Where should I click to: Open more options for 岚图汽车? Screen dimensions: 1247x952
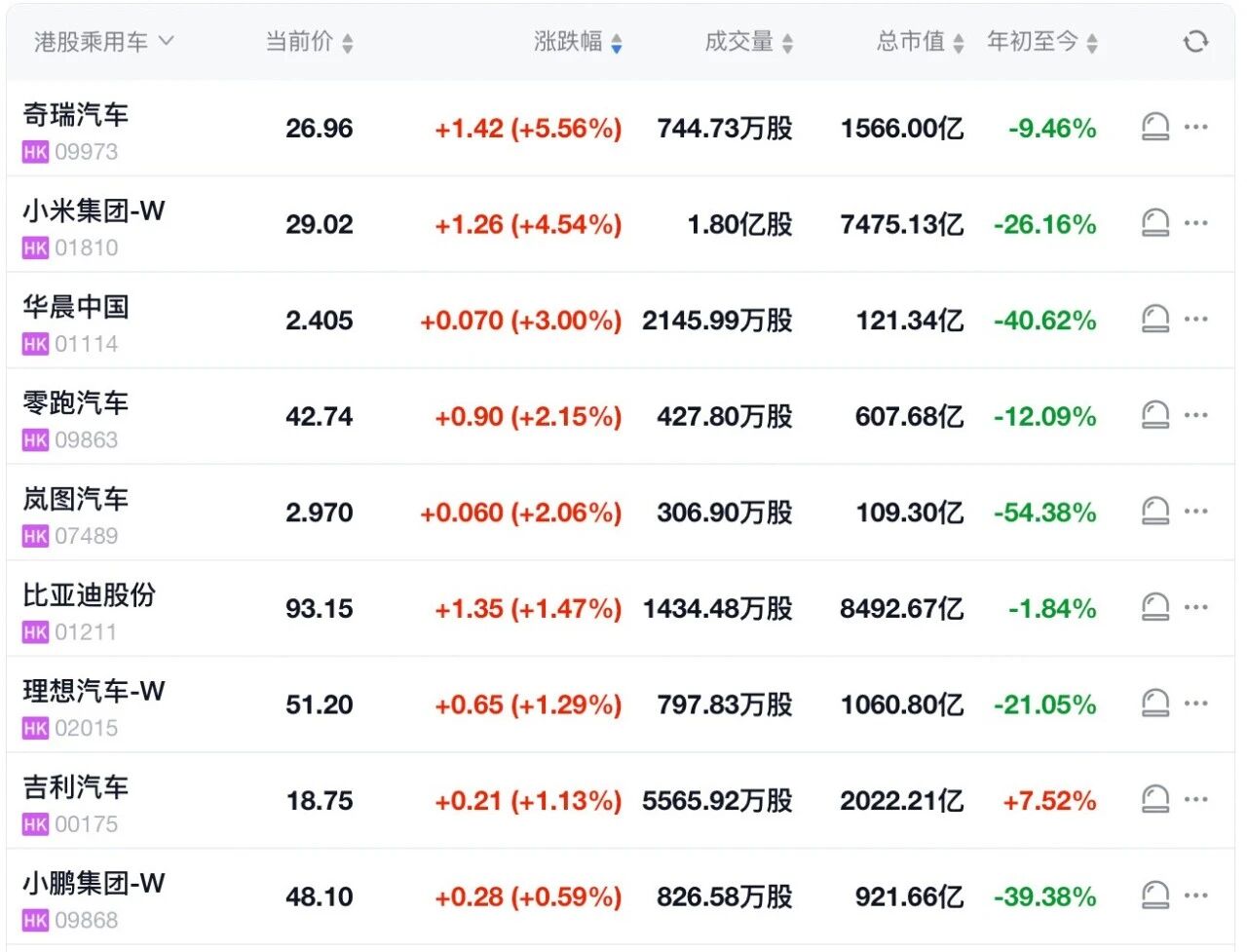(1196, 512)
